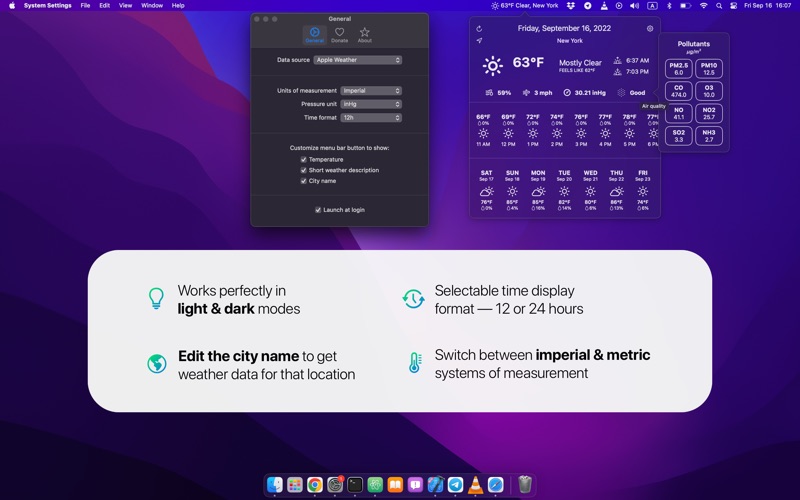Viewport: 800px width, 500px height.
Task: Click the refresh icon in weather widget
Action: click(x=479, y=29)
